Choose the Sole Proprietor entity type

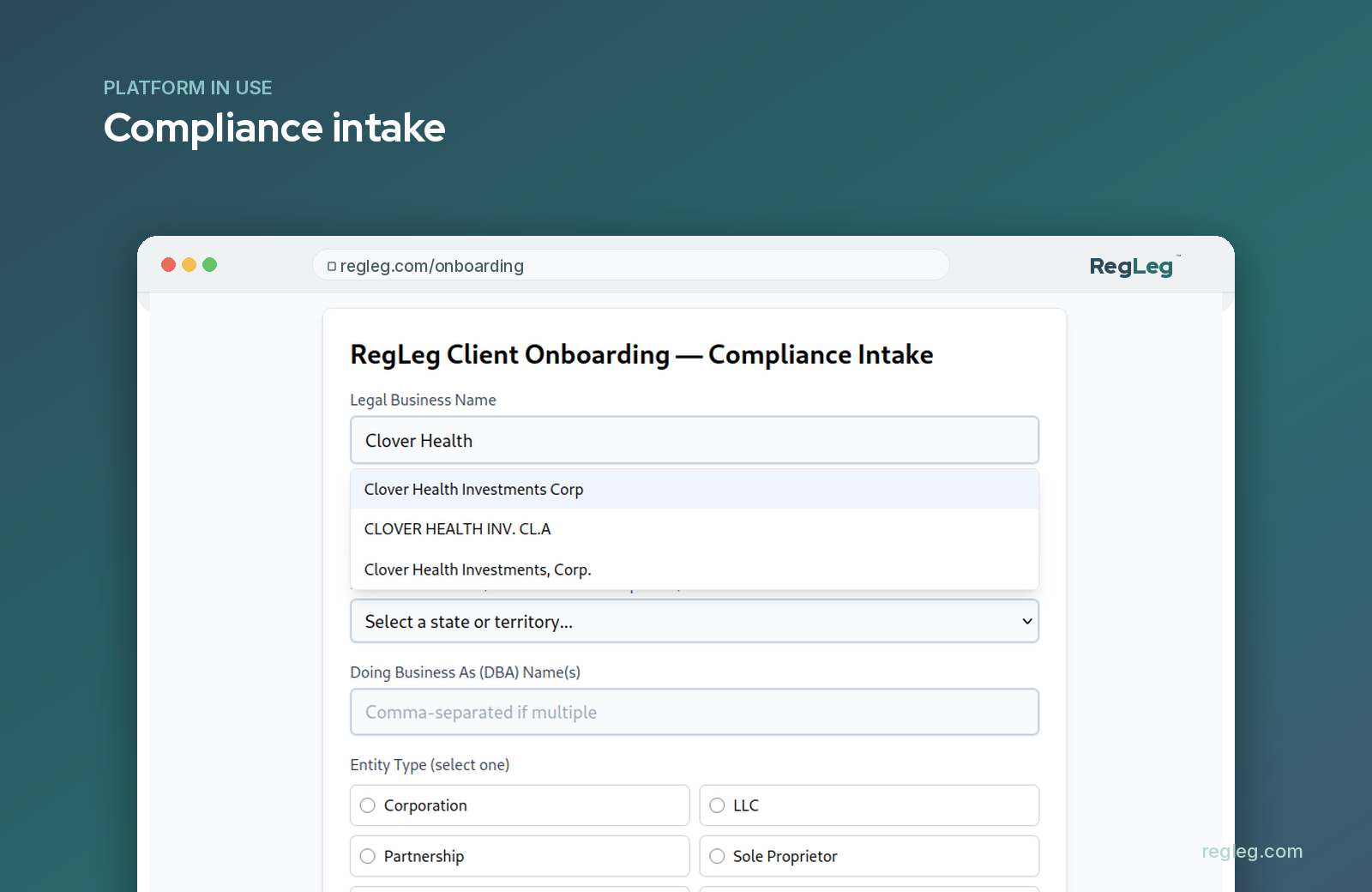pos(870,856)
